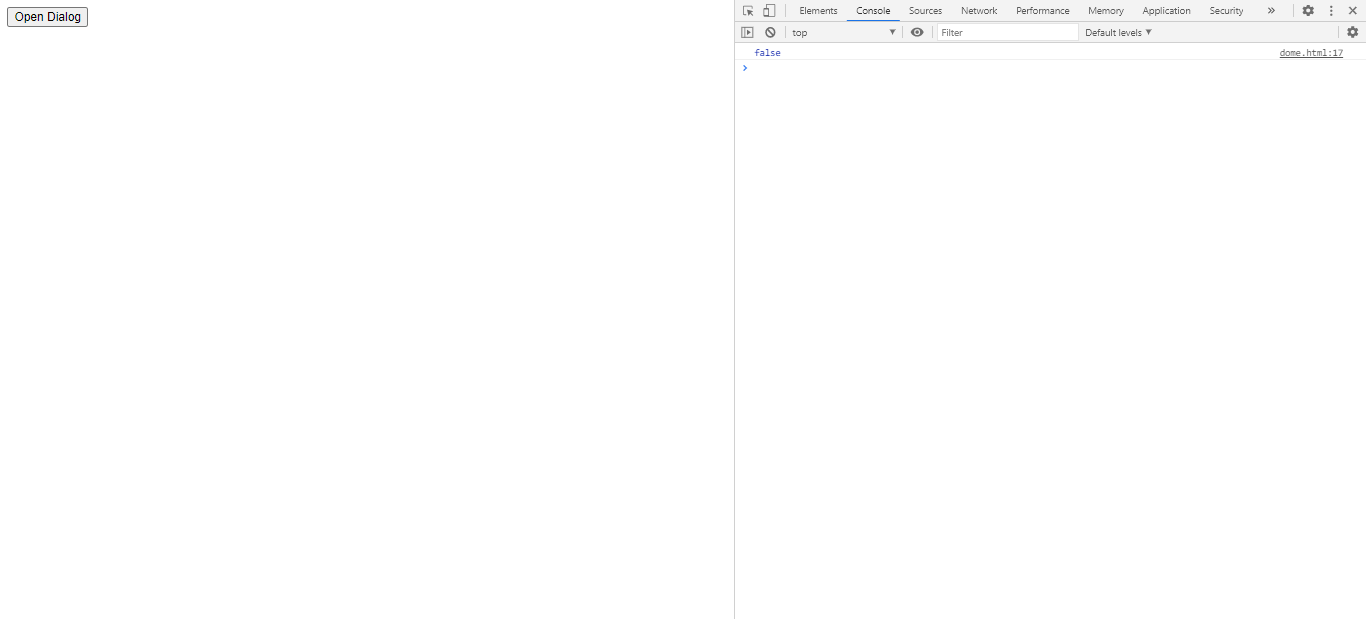Viewport: 1366px width, 619px height.
Task: Open the console sidebar
Action: click(747, 32)
